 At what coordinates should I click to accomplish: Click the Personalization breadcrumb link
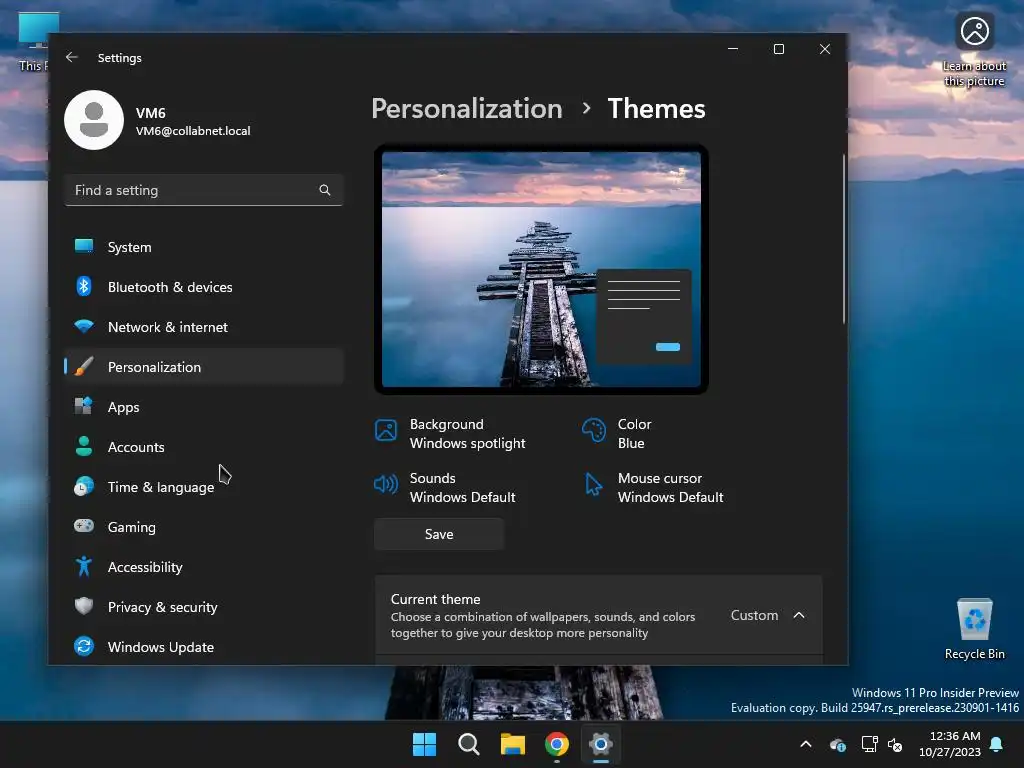pyautogui.click(x=467, y=108)
